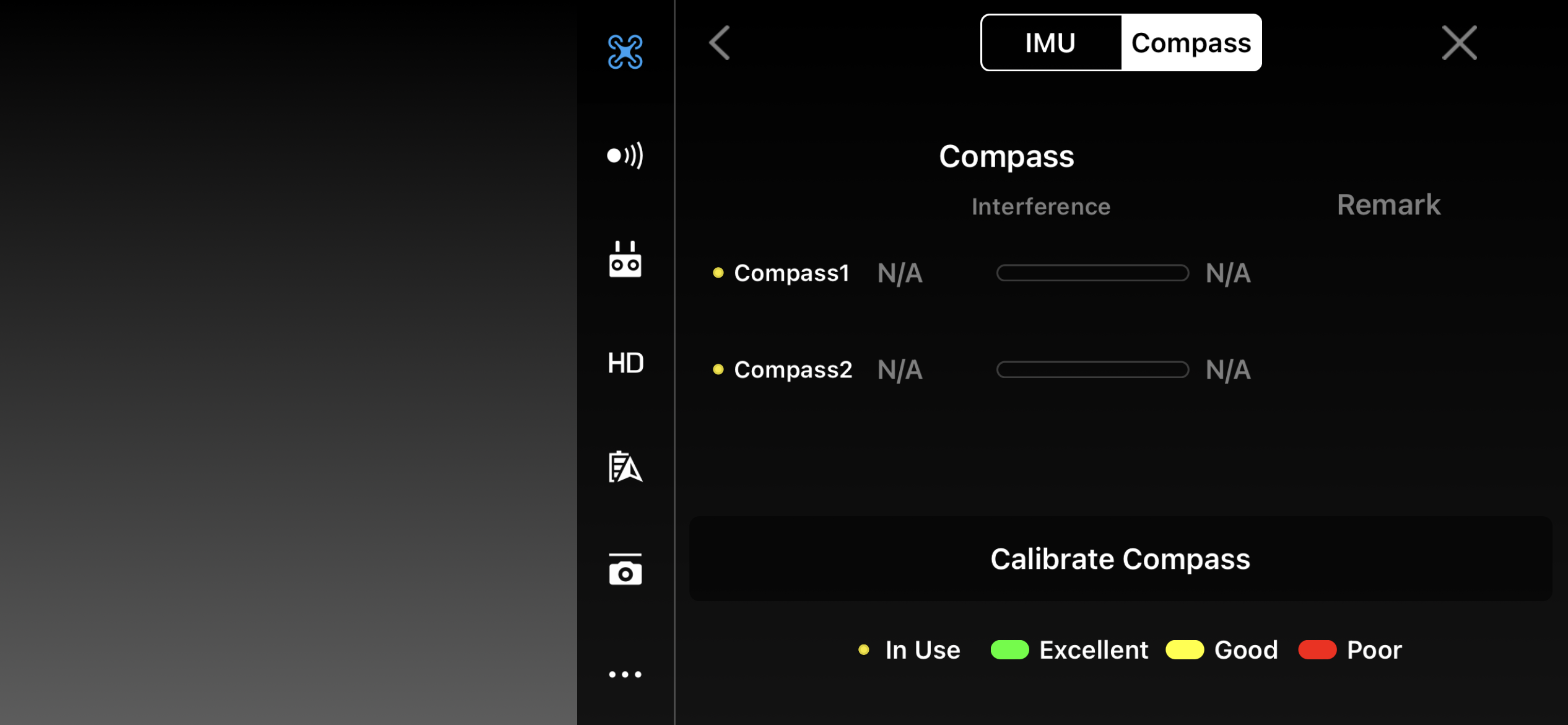Open the gimbal camera settings icon

[x=625, y=569]
